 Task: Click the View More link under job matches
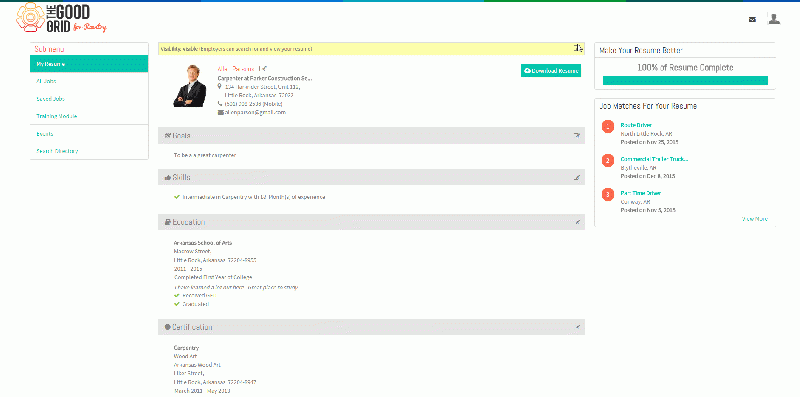tap(754, 219)
